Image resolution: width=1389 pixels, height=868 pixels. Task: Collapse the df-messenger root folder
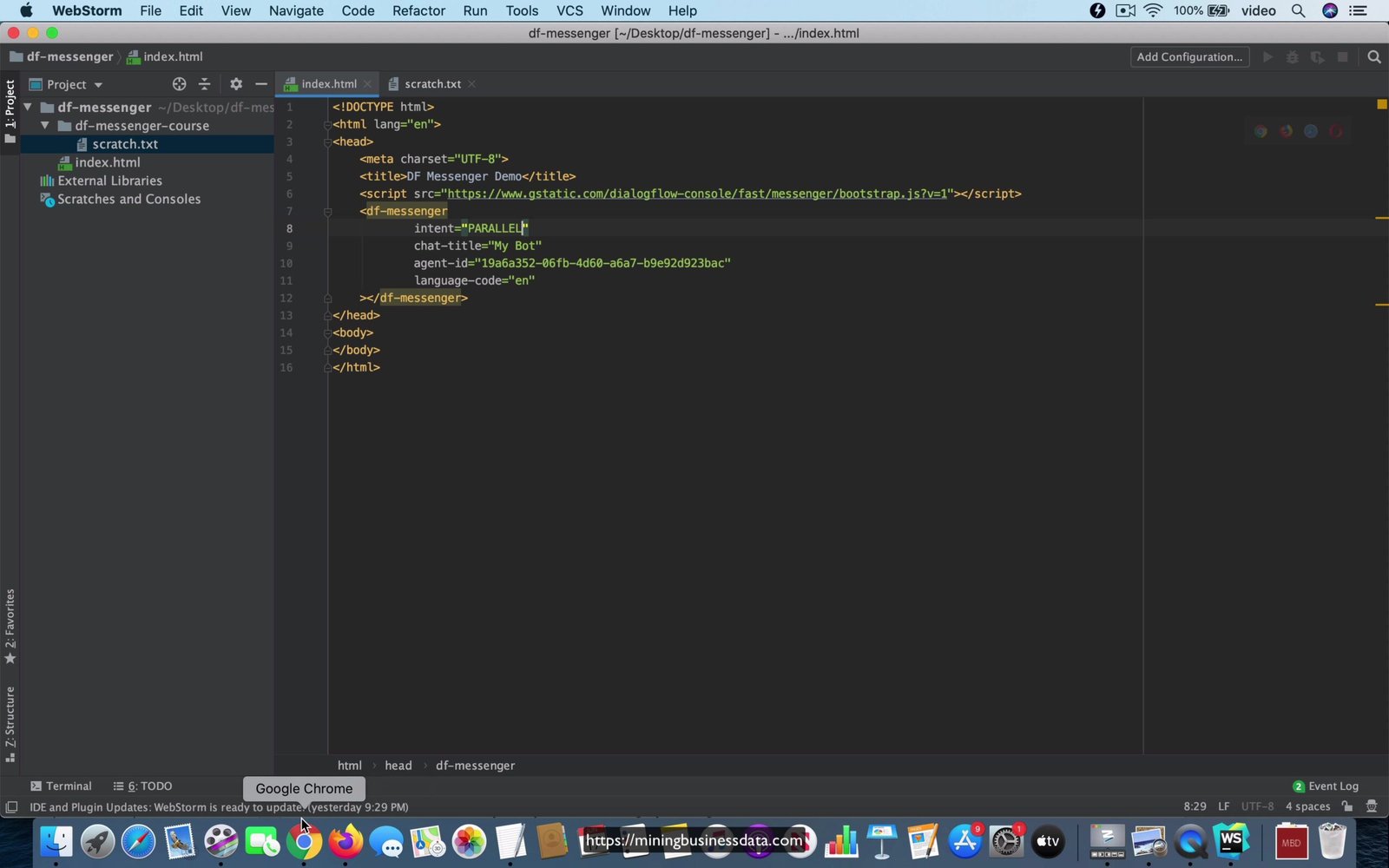point(28,107)
